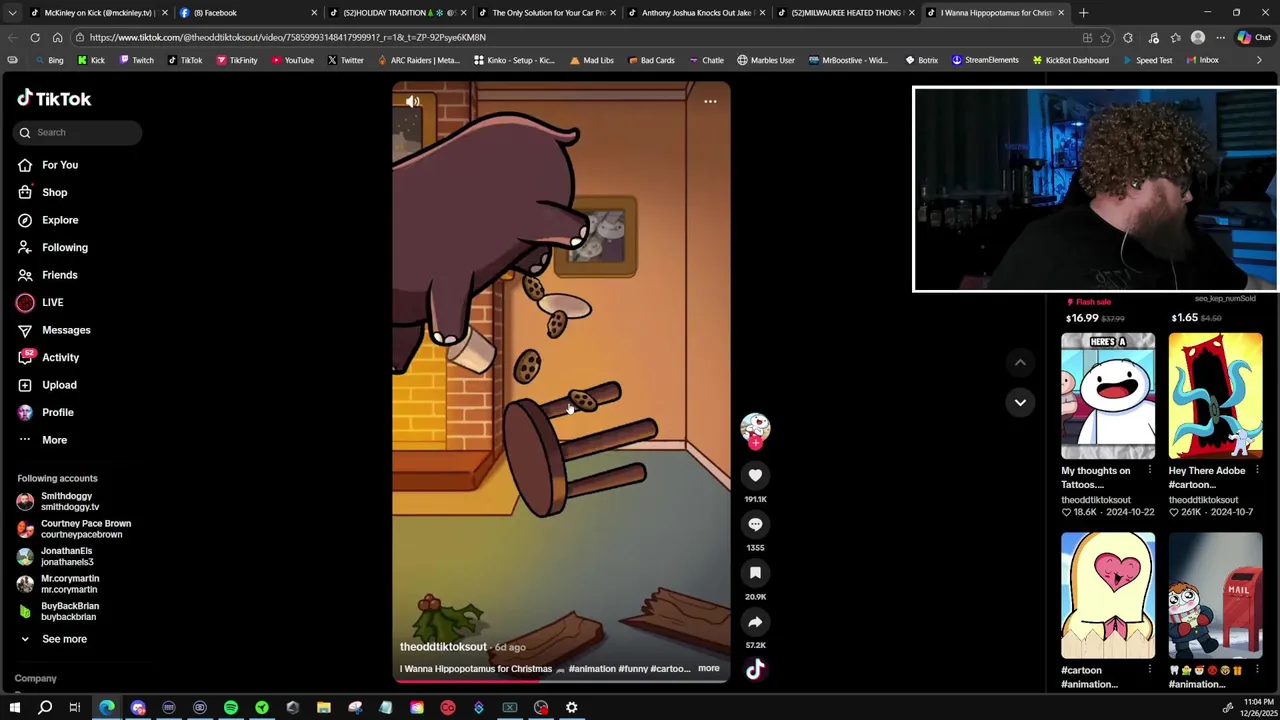Open the taskbar Settings gear

572,708
